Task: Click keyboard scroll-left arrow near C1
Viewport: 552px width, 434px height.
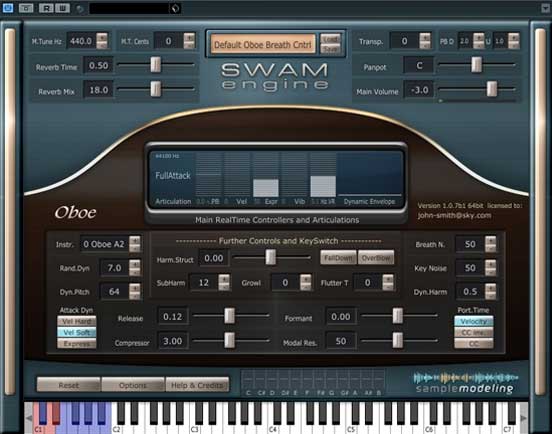Action: click(29, 418)
